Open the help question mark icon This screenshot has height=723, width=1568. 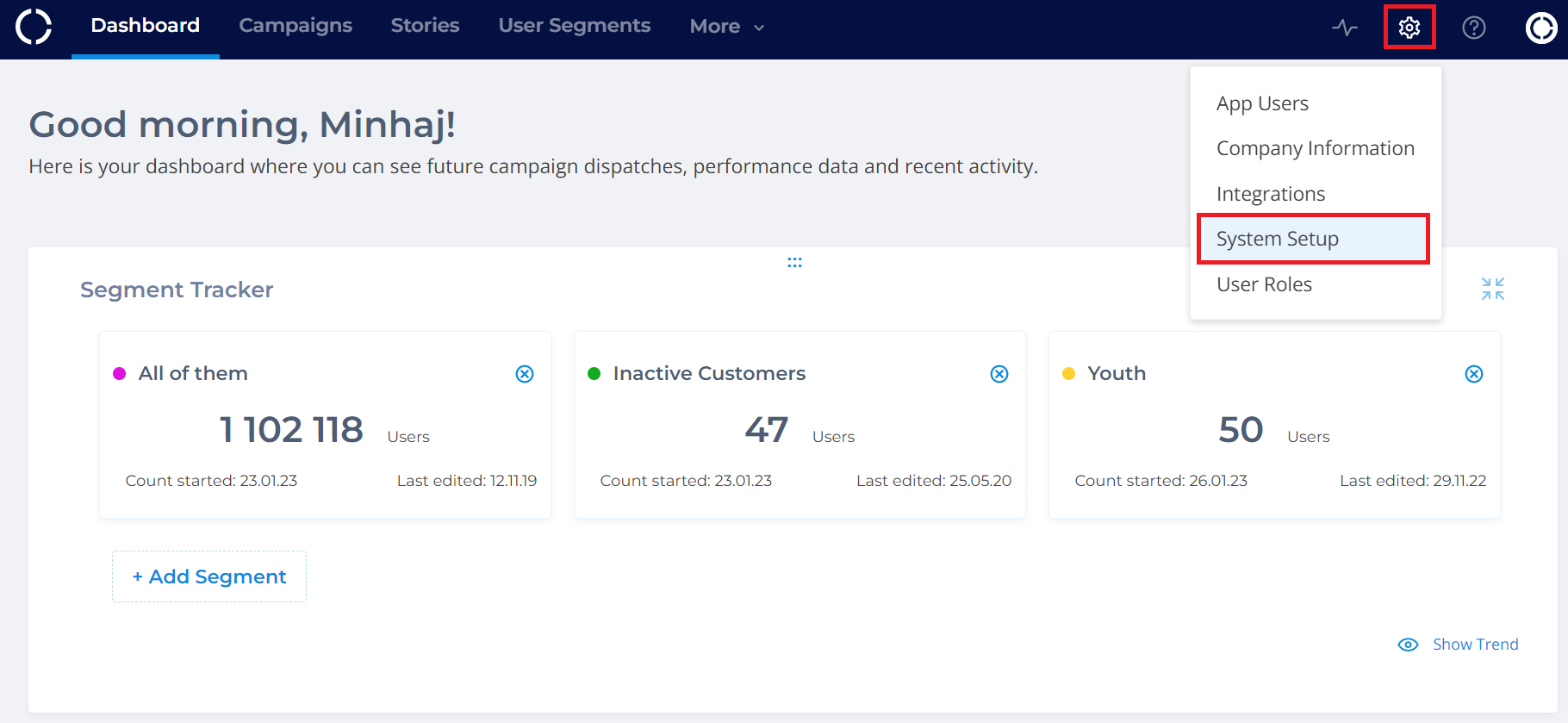1473,28
